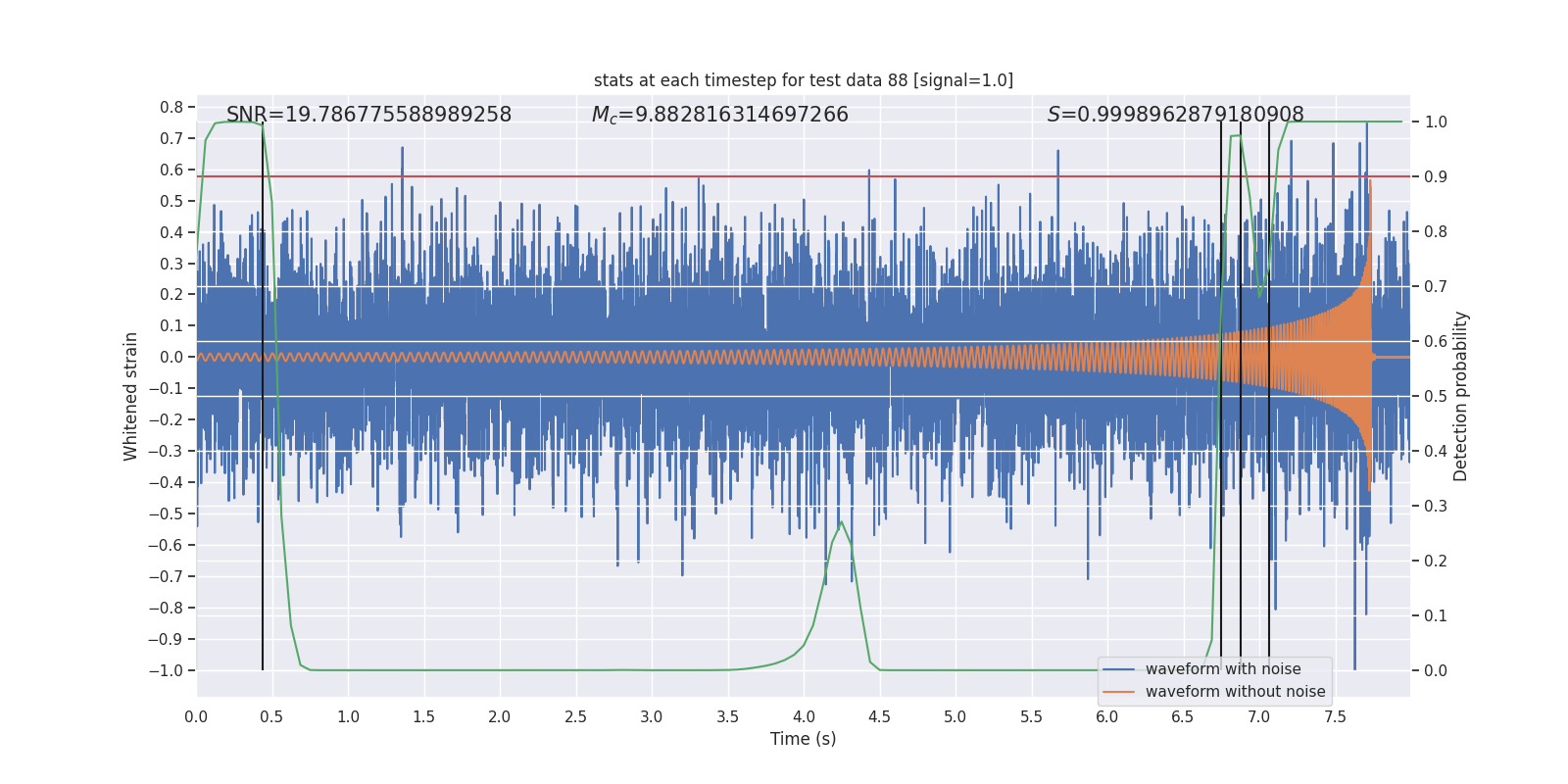The image size is (1568, 784).
Task: Select the 'waveform without noise' legend label
Action: click(1235, 692)
